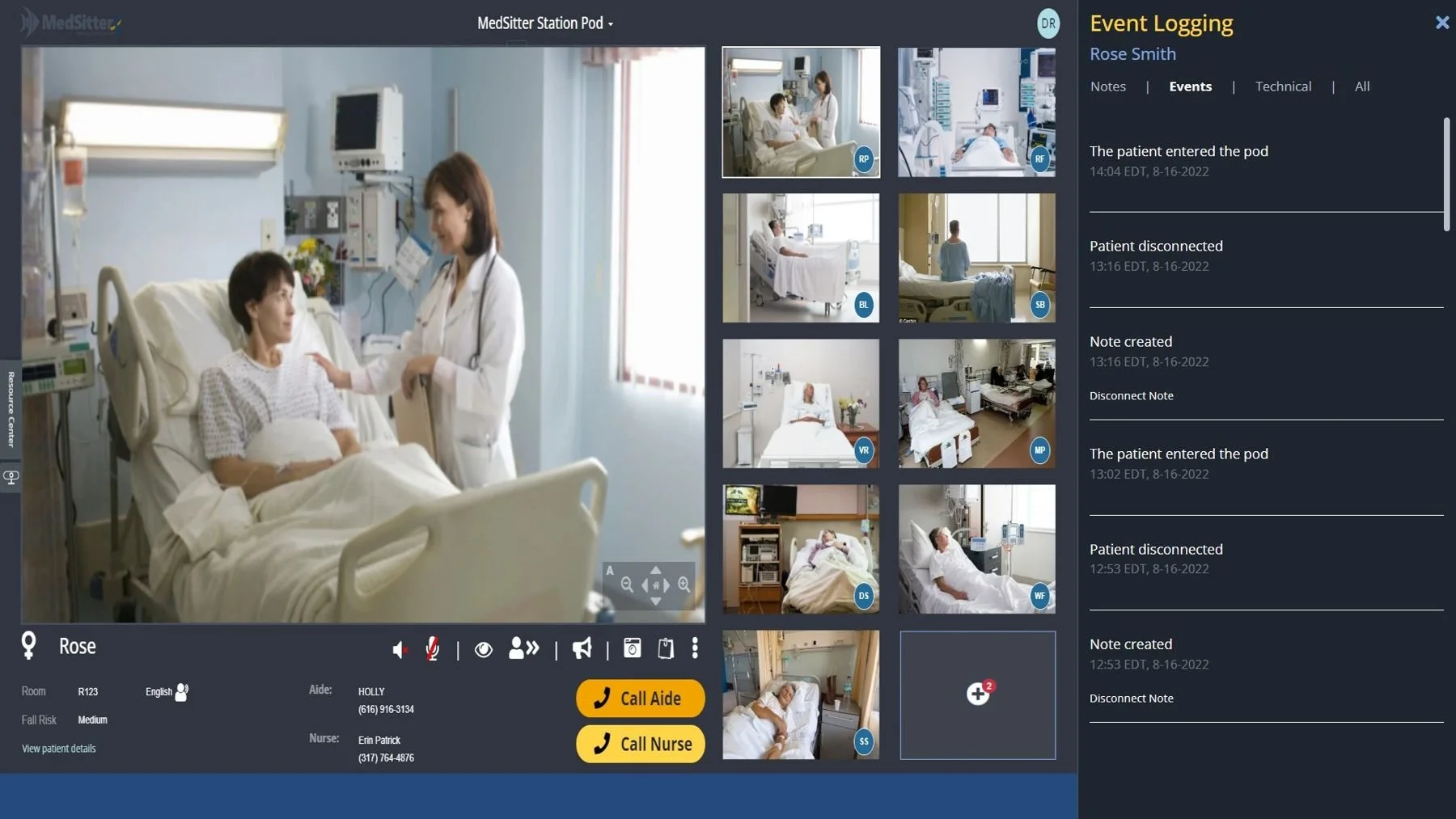Viewport: 1456px width, 819px height.
Task: Zoom in the camera view
Action: point(684,585)
